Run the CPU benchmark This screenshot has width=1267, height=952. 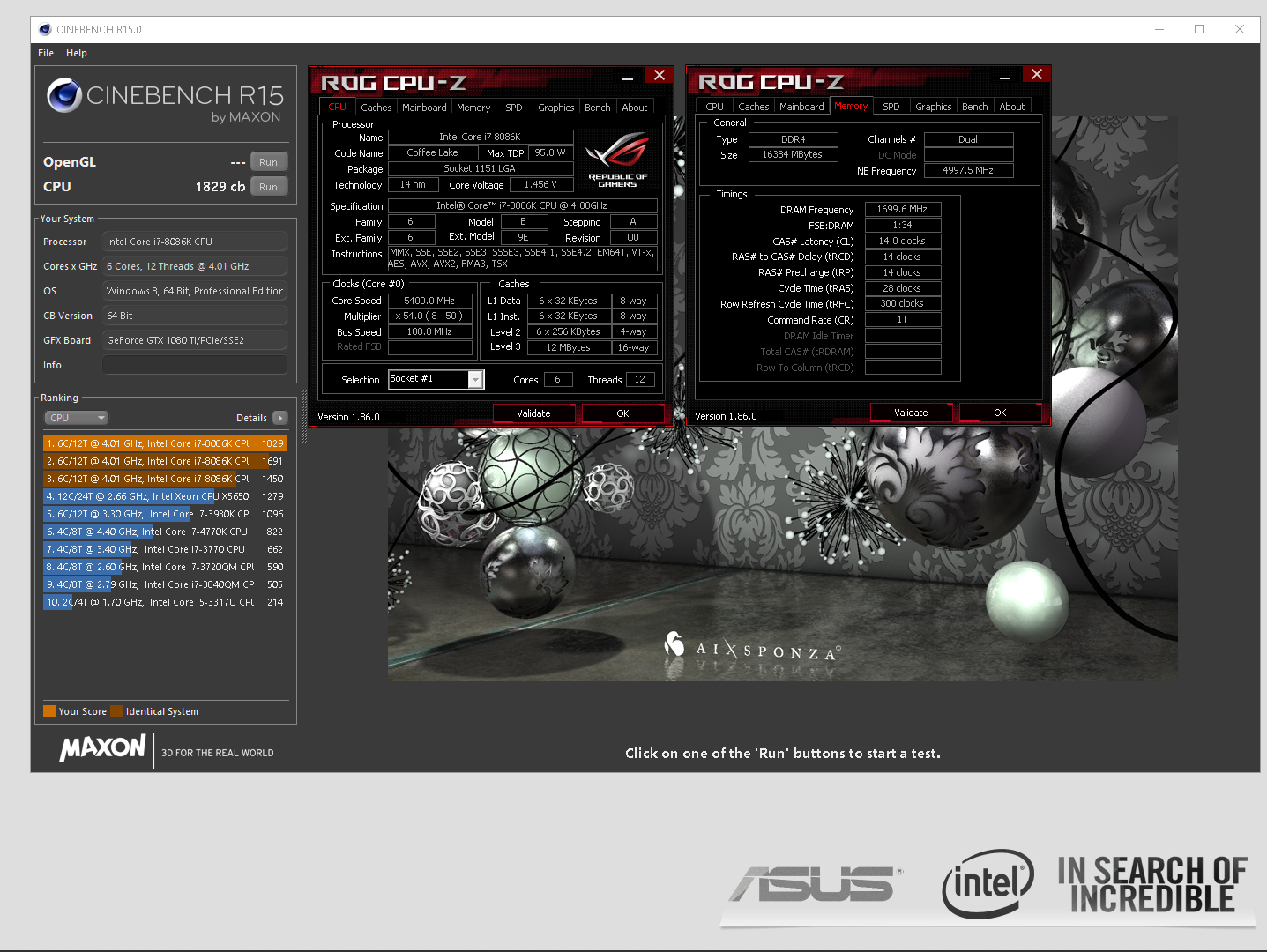click(x=269, y=187)
